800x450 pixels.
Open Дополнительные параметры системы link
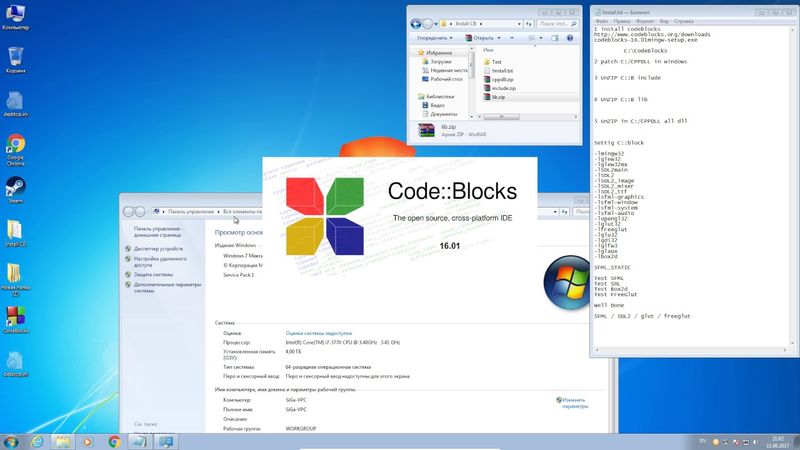[167, 287]
